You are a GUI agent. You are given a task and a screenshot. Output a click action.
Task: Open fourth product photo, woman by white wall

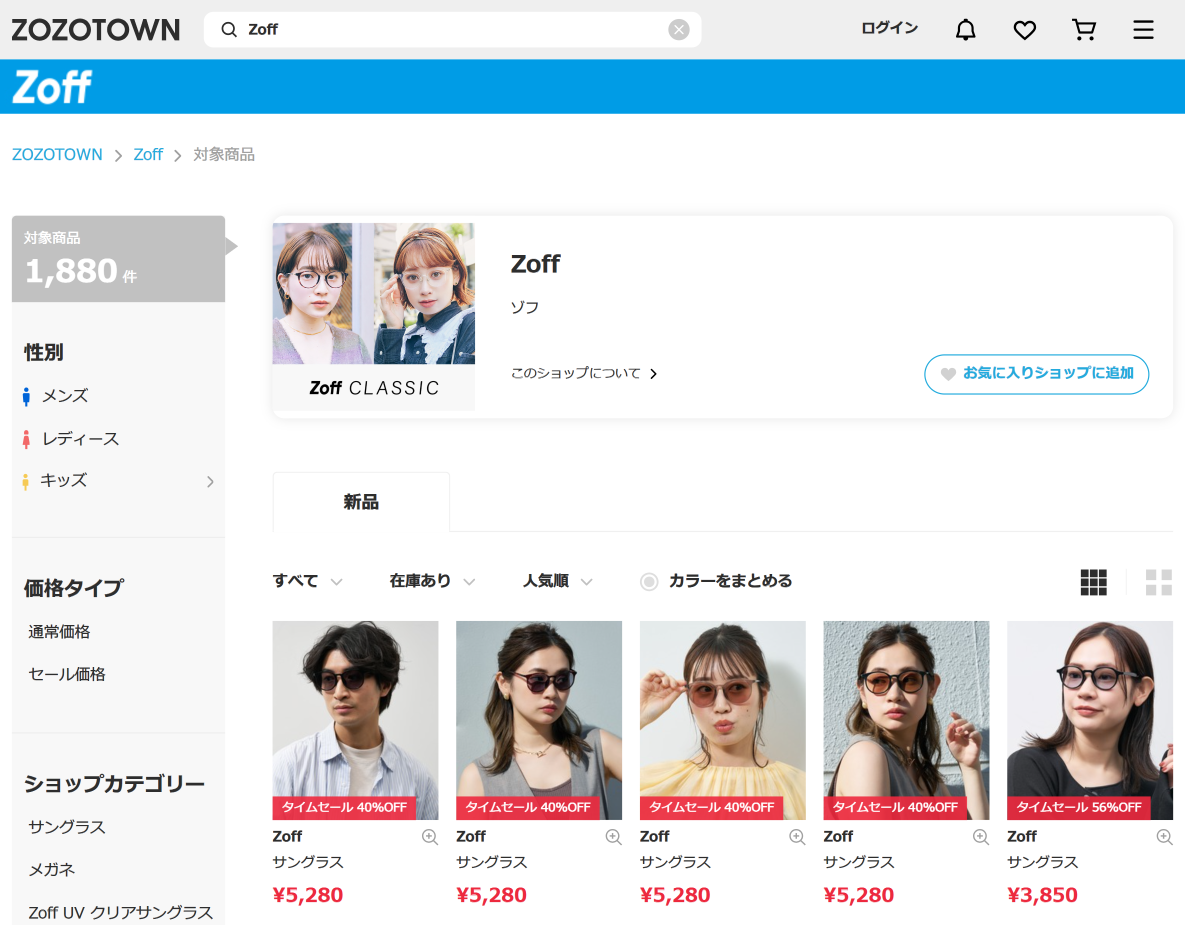click(x=906, y=721)
